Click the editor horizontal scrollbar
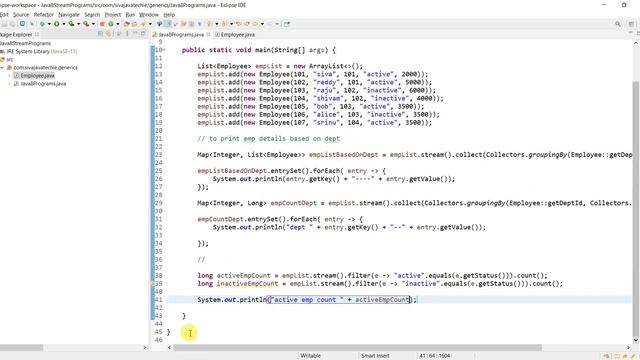This screenshot has height=360, width=640. (x=357, y=348)
